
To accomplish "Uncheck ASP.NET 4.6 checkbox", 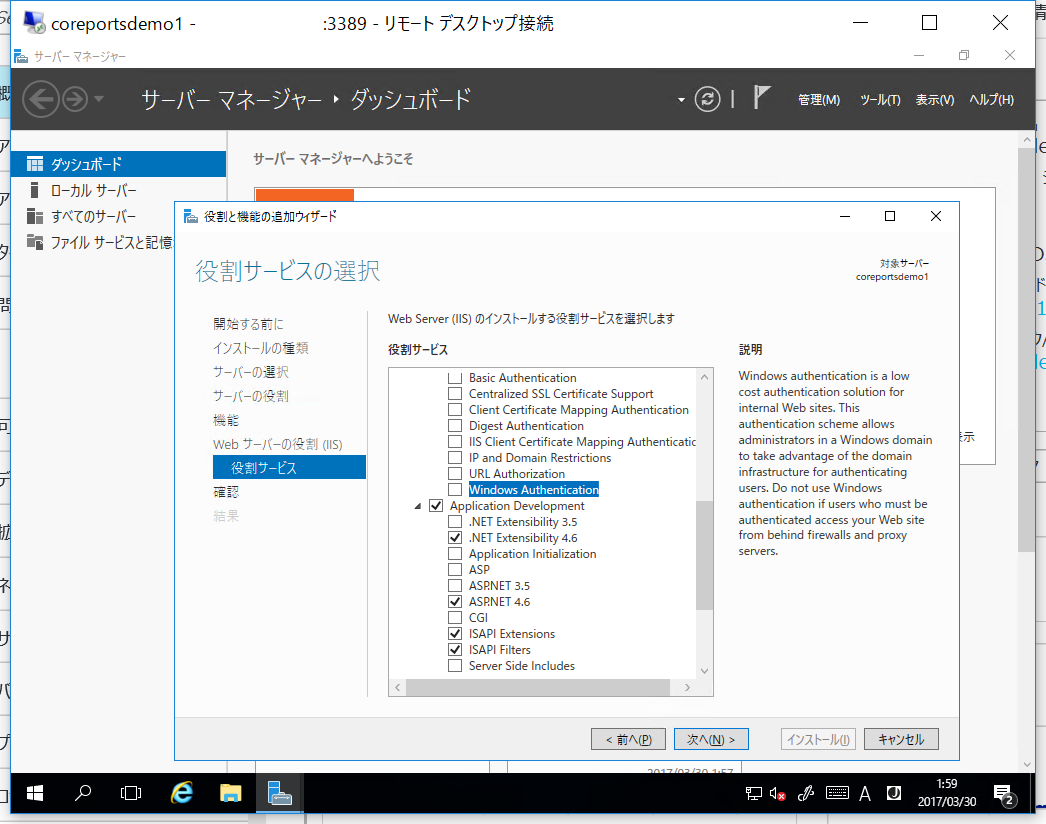I will 455,602.
